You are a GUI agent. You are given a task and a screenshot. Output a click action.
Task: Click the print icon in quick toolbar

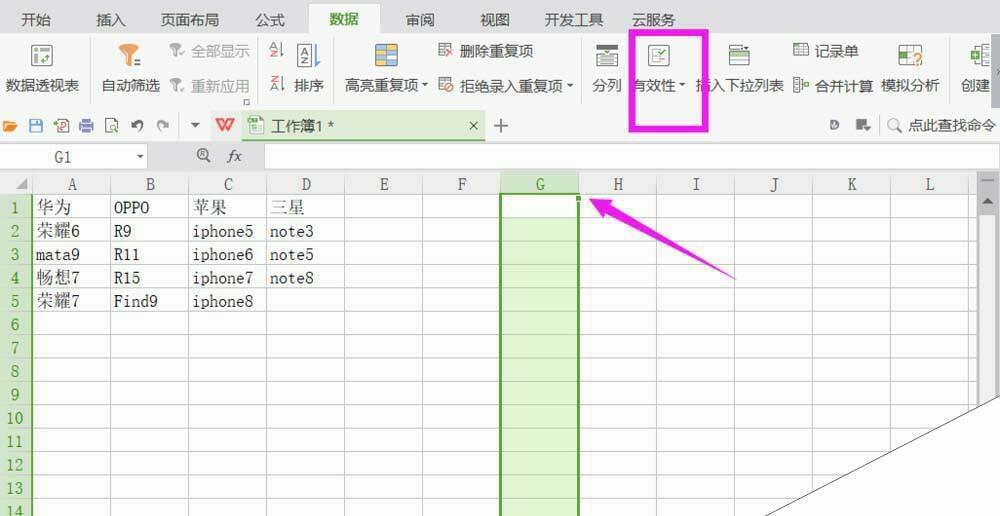click(86, 126)
